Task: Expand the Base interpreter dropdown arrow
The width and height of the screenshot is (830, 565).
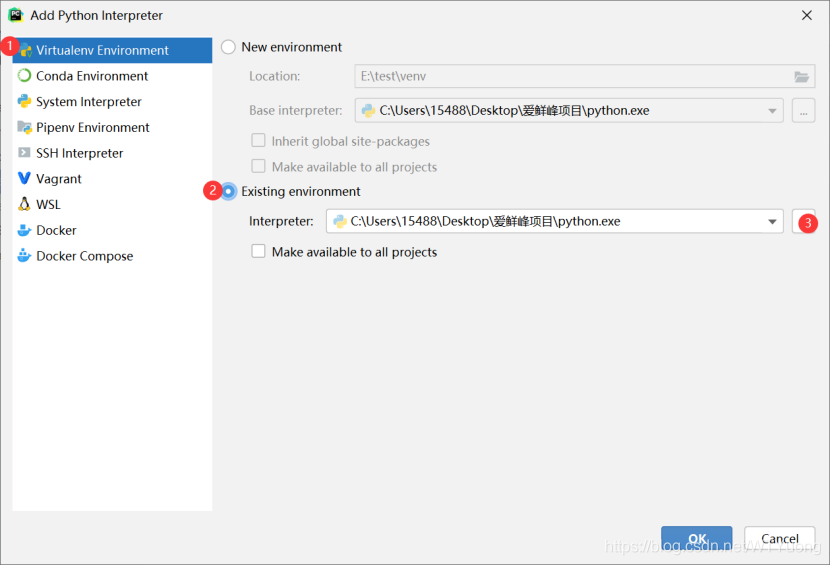Action: (772, 111)
